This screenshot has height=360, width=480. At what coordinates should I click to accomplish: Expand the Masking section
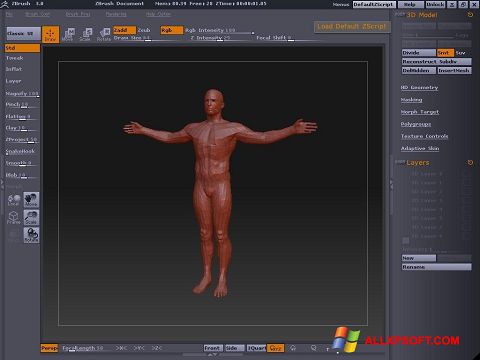[x=411, y=100]
